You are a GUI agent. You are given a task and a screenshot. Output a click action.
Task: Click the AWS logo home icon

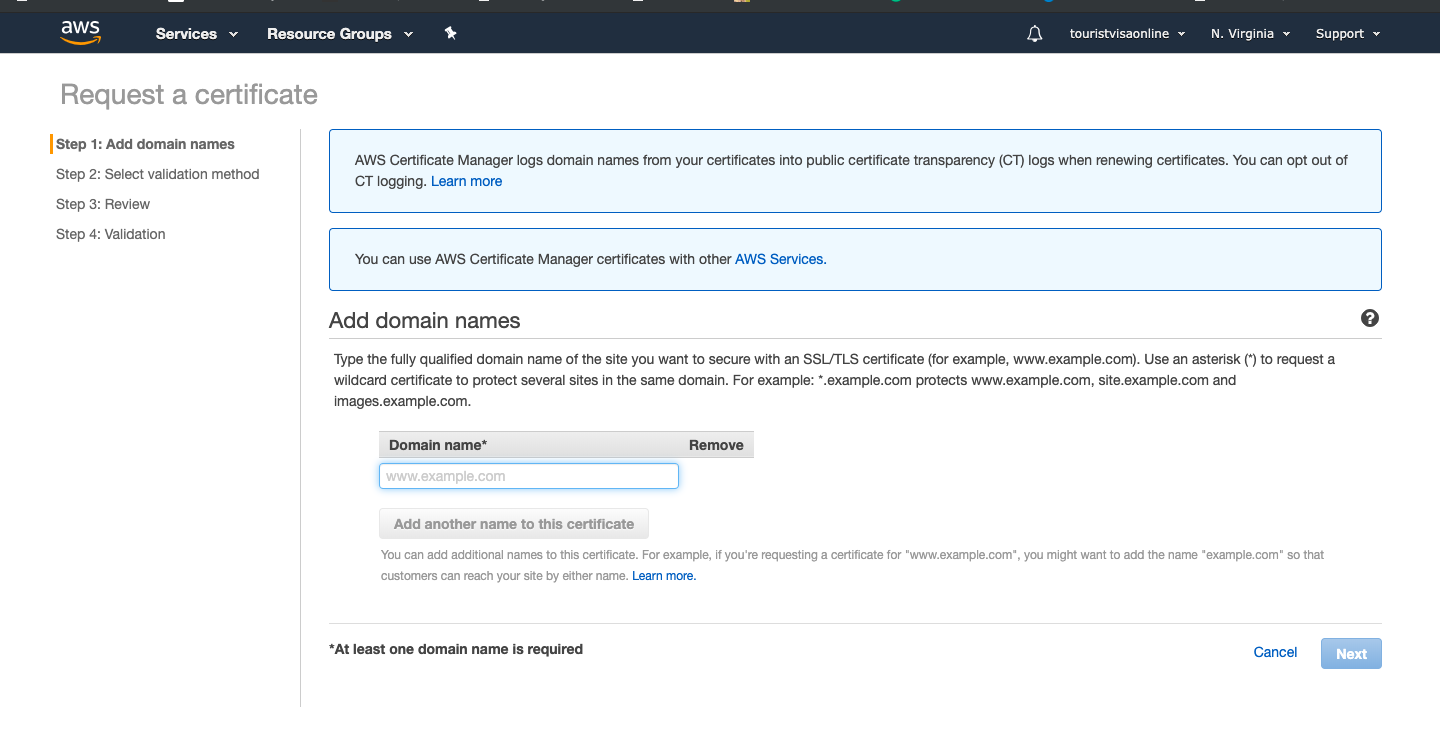(x=80, y=33)
